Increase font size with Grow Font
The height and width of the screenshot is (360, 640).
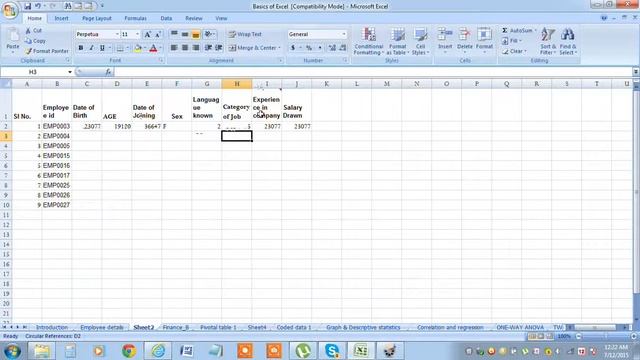tap(147, 34)
